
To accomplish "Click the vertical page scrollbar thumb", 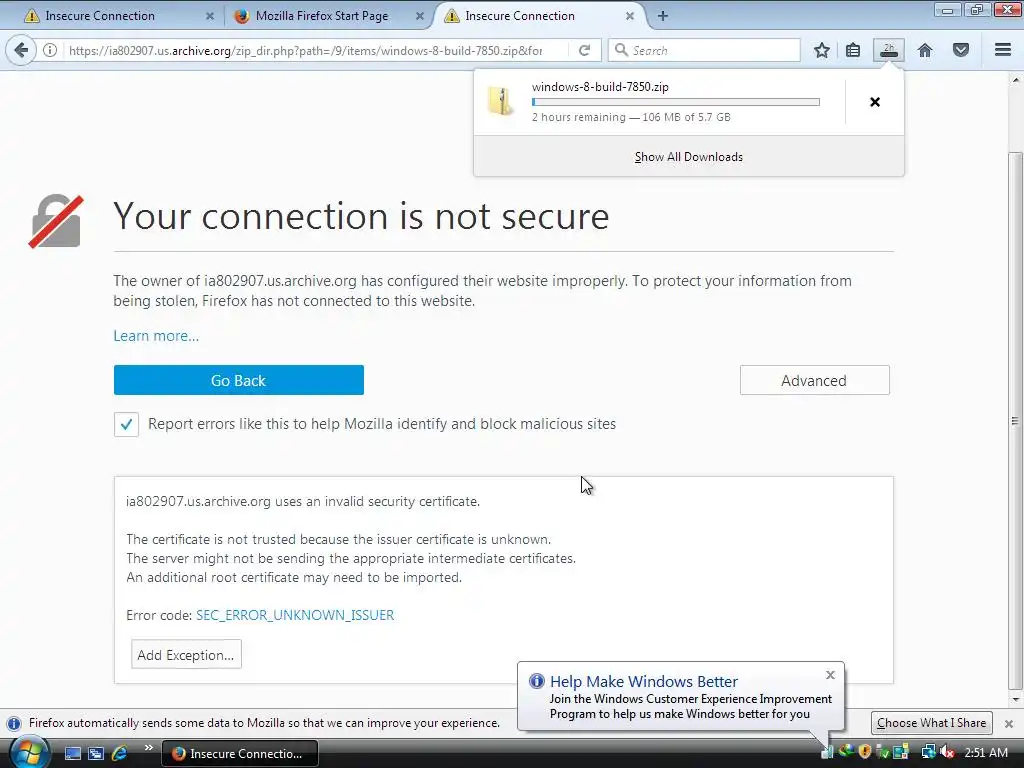I will tap(1015, 421).
